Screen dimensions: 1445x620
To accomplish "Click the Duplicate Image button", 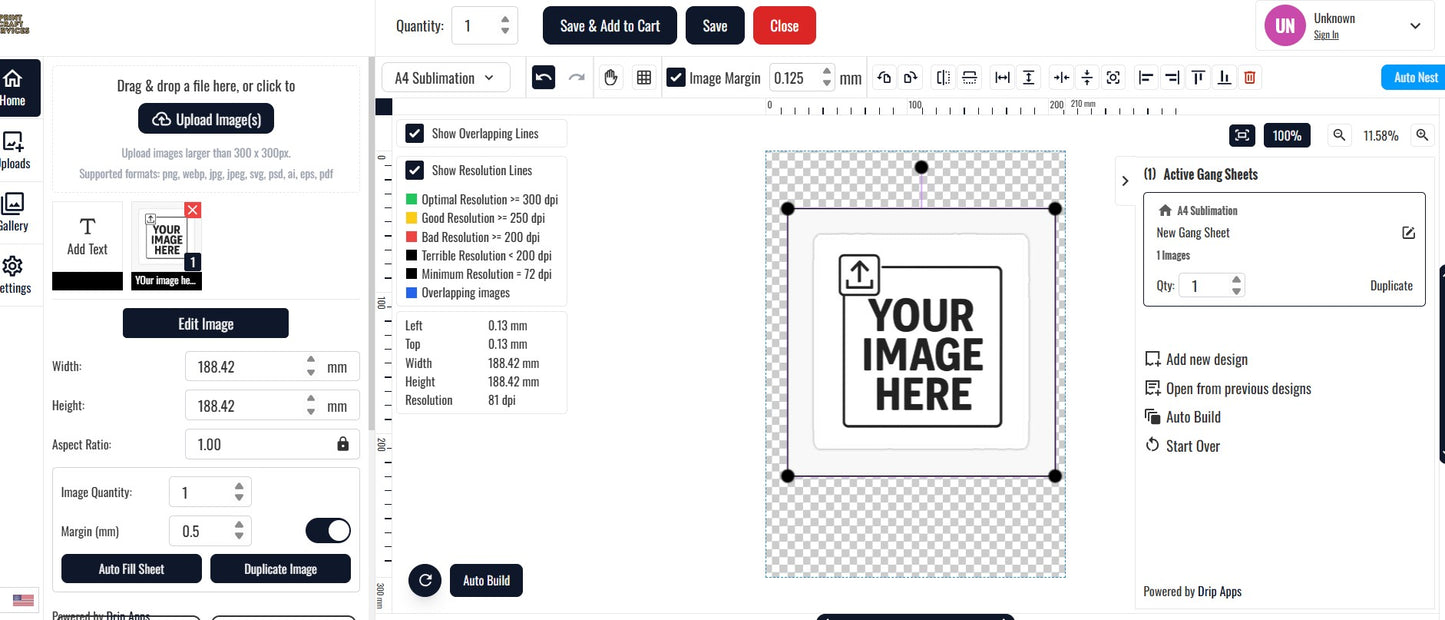I will pyautogui.click(x=281, y=569).
